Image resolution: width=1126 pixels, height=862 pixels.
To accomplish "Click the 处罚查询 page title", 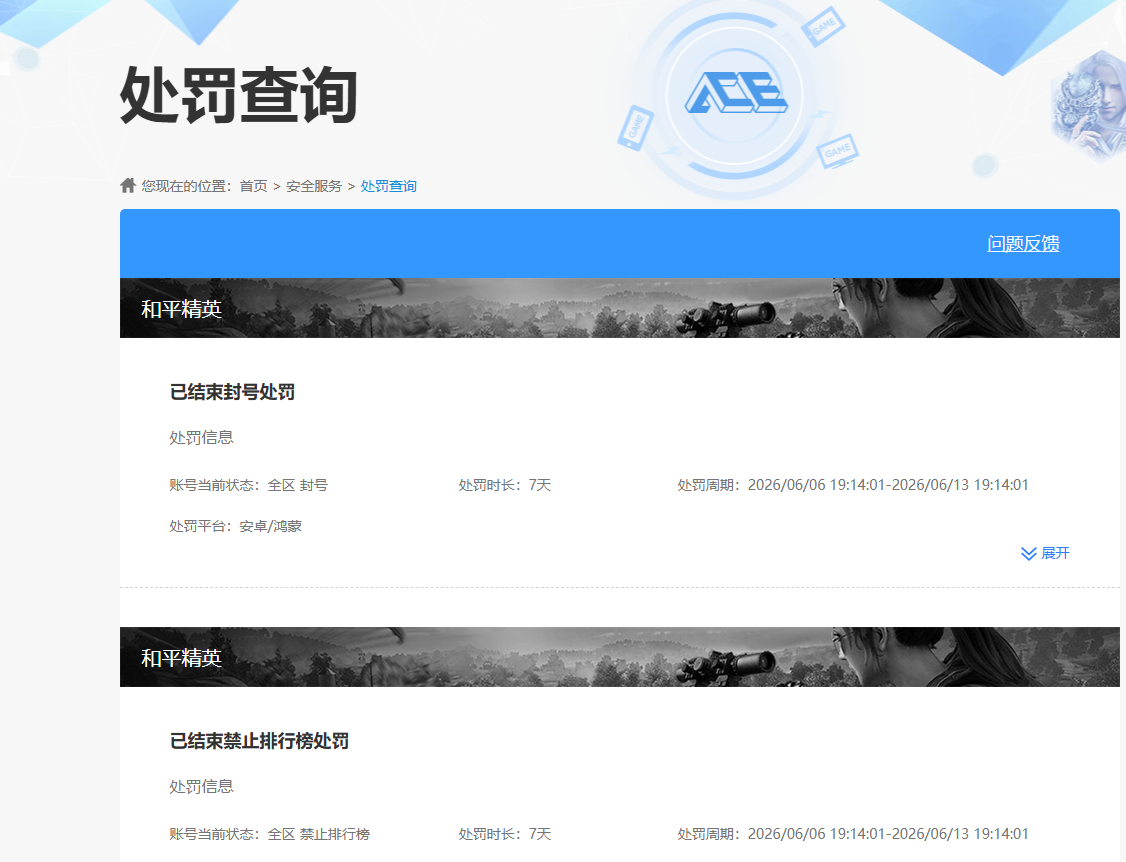I will click(238, 95).
